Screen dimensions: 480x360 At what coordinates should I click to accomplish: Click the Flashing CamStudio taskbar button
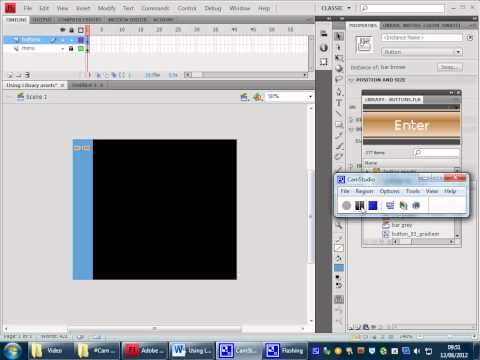click(x=285, y=350)
